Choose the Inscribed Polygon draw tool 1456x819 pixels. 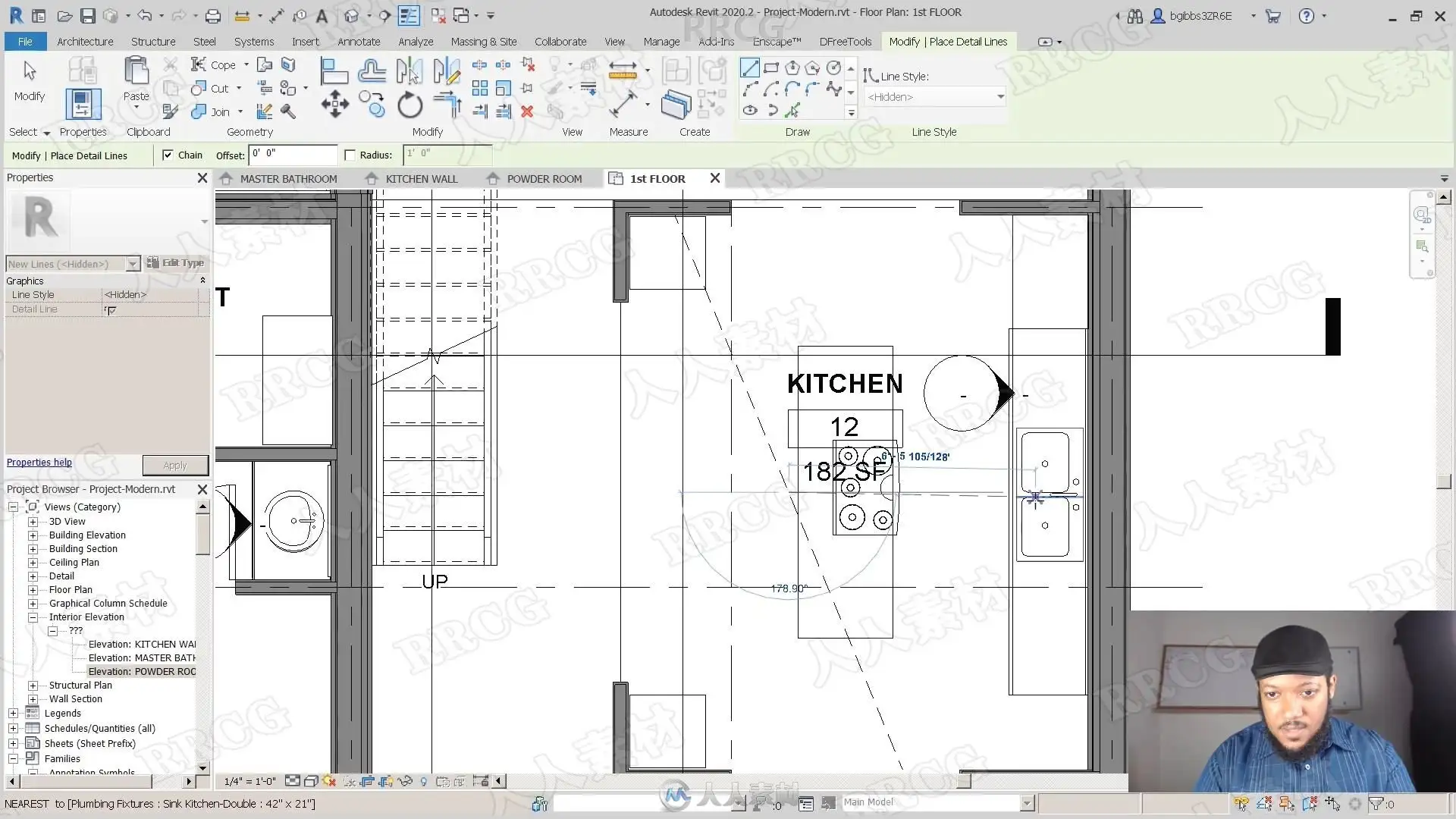[x=792, y=68]
